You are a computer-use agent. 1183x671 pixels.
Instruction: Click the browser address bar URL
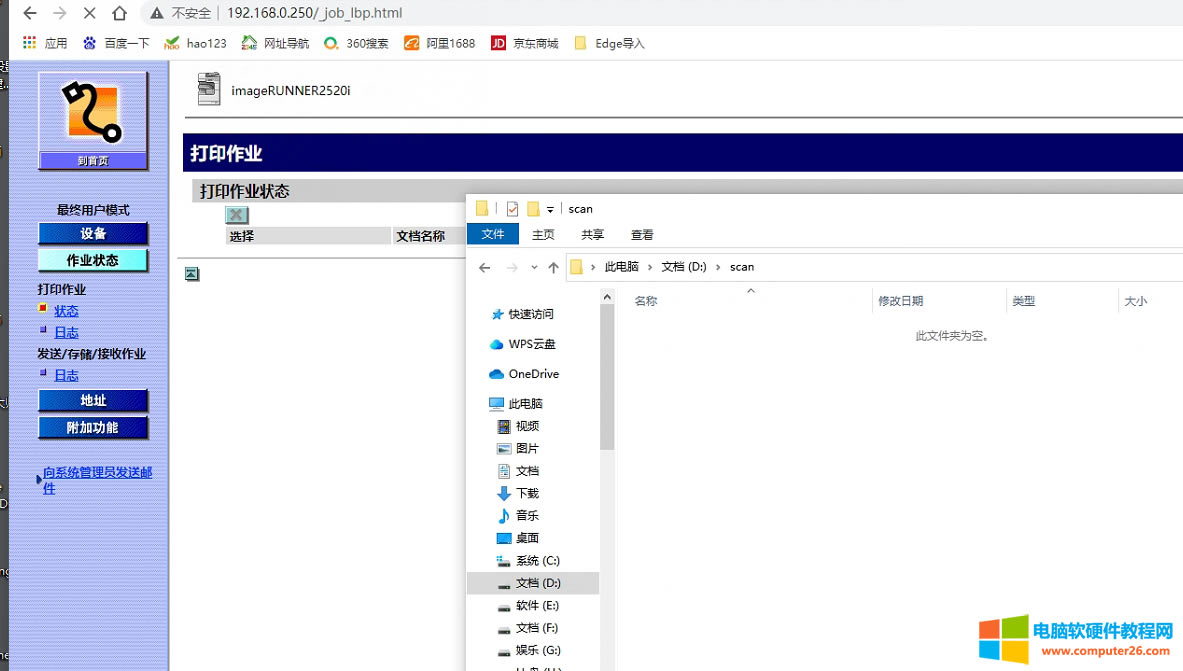(x=314, y=13)
